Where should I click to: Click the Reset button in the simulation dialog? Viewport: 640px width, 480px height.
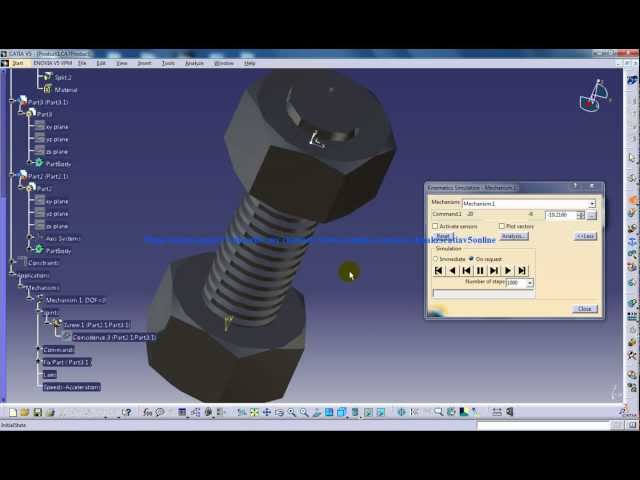(x=443, y=236)
